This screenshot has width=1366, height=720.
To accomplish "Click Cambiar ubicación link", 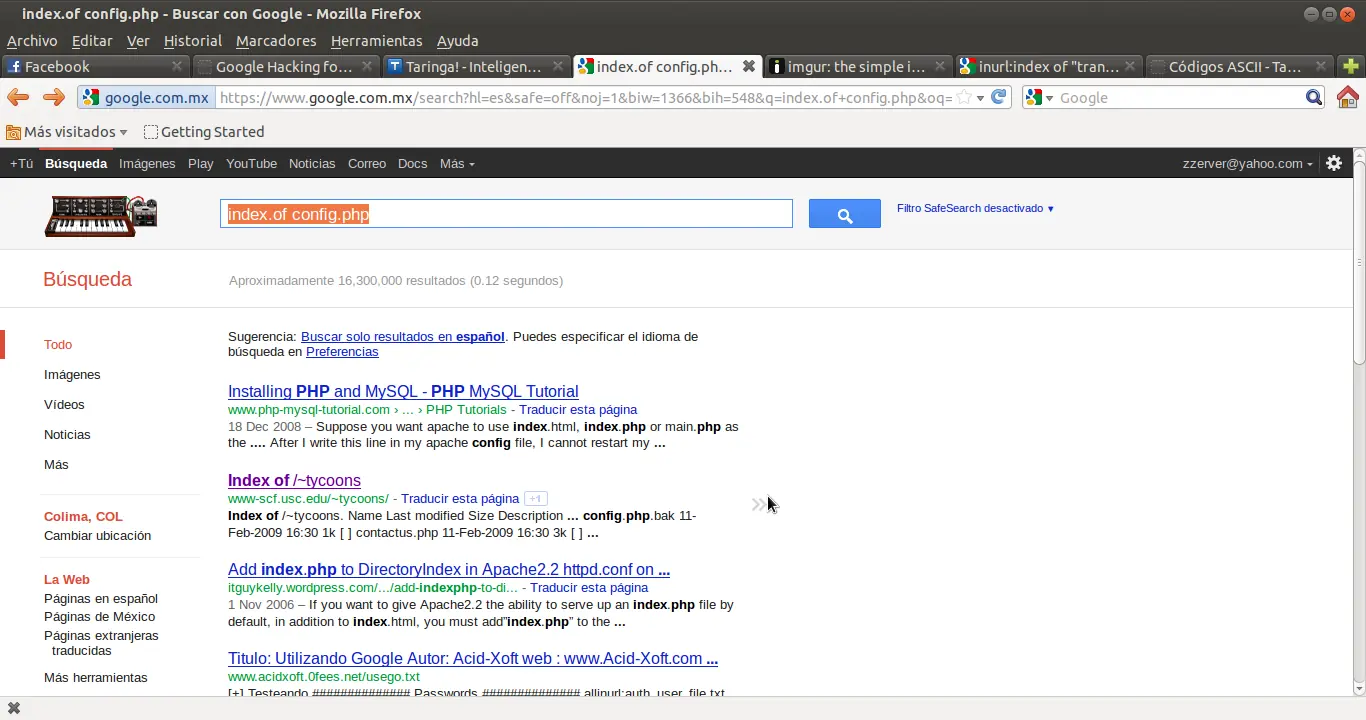I will [97, 535].
